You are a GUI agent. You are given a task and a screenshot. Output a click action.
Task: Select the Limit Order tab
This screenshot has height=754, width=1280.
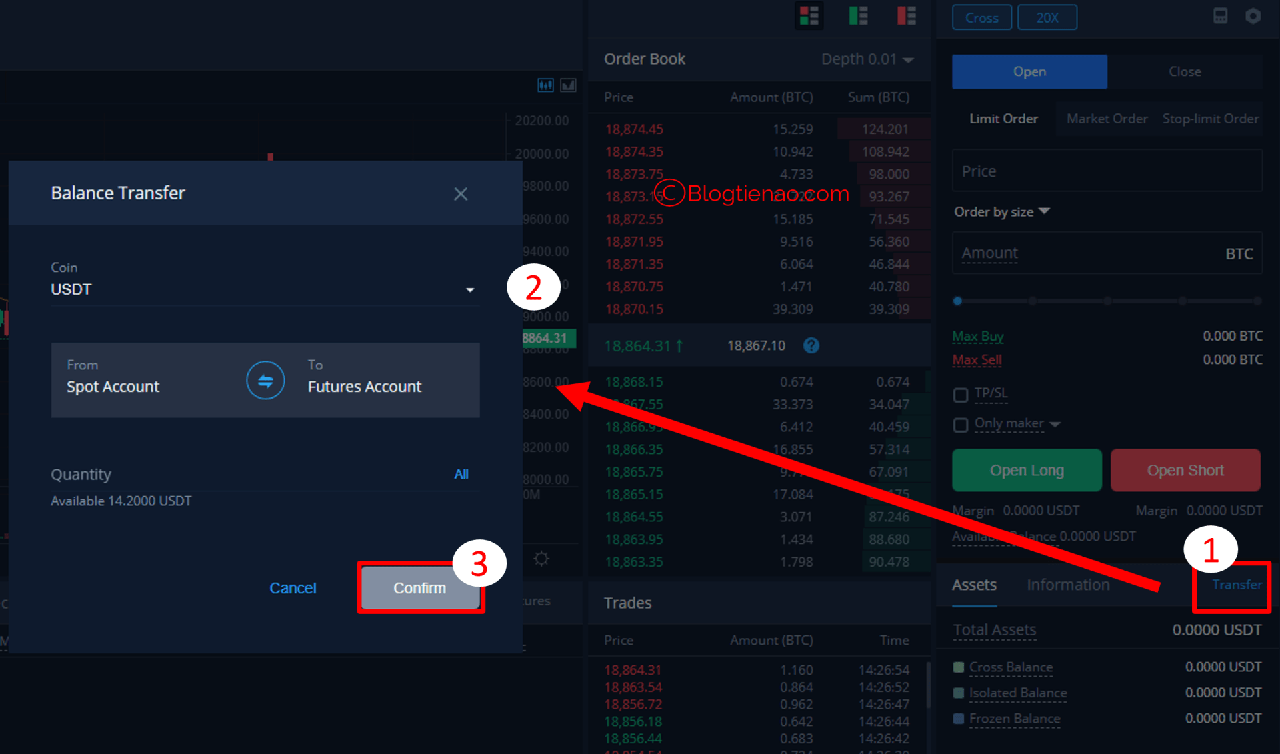tap(1003, 118)
